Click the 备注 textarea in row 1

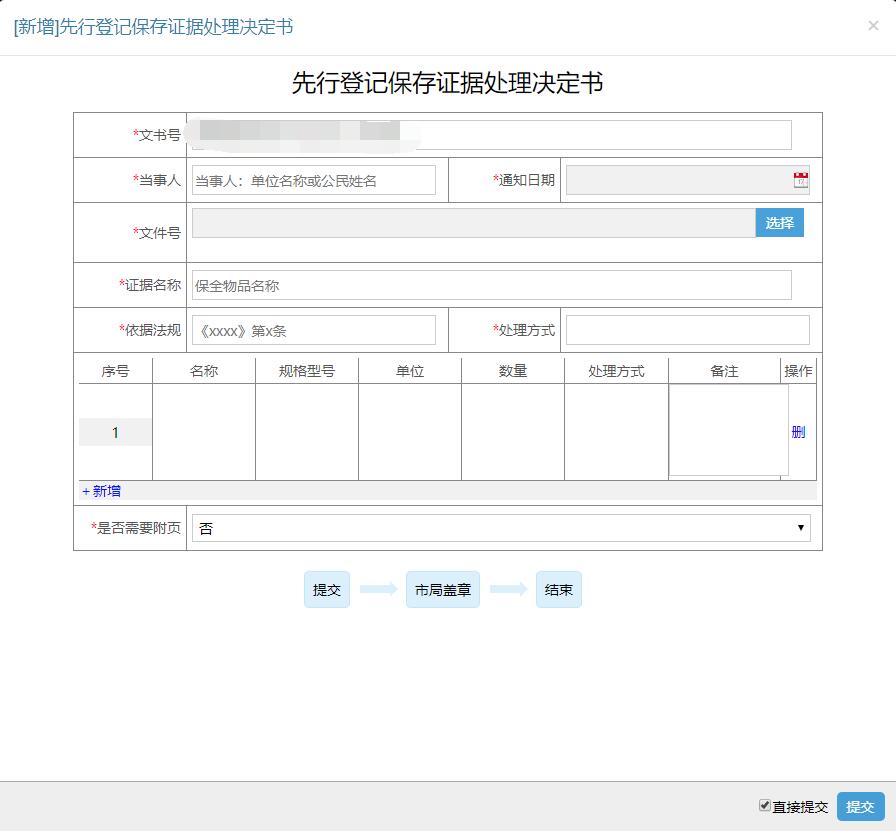click(x=729, y=430)
